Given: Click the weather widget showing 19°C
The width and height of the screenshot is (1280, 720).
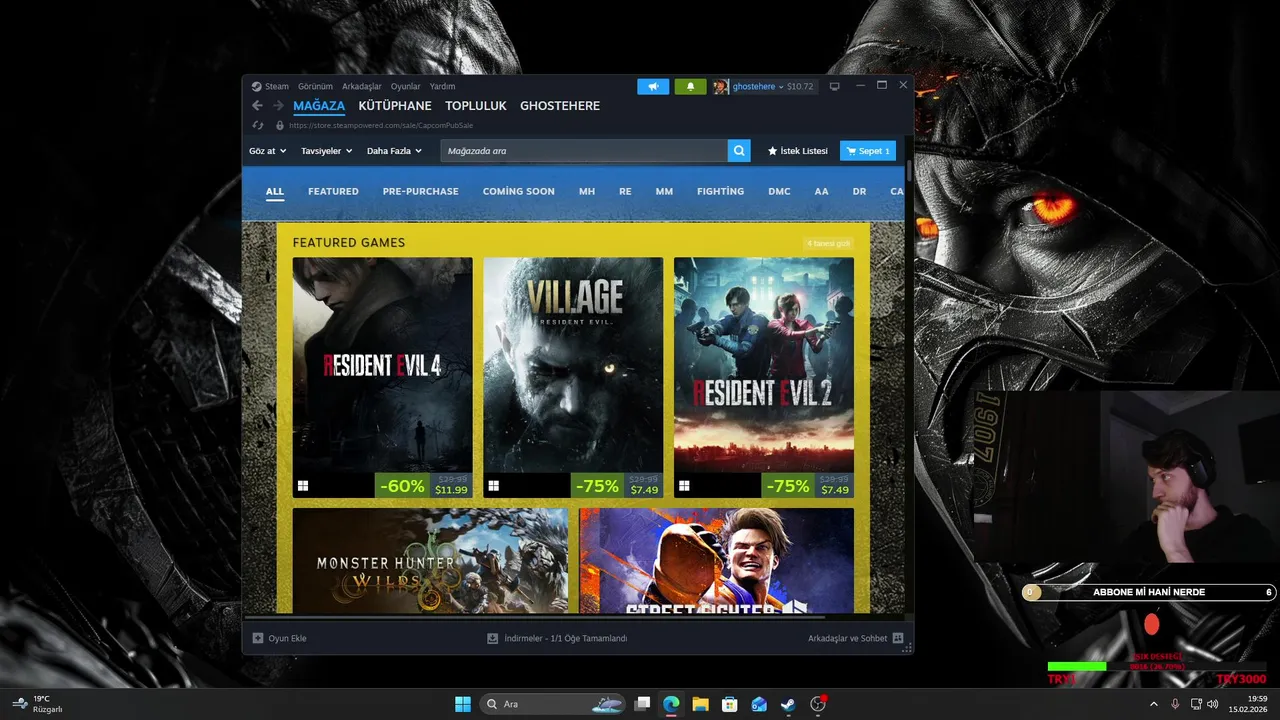Looking at the screenshot, I should click(38, 704).
